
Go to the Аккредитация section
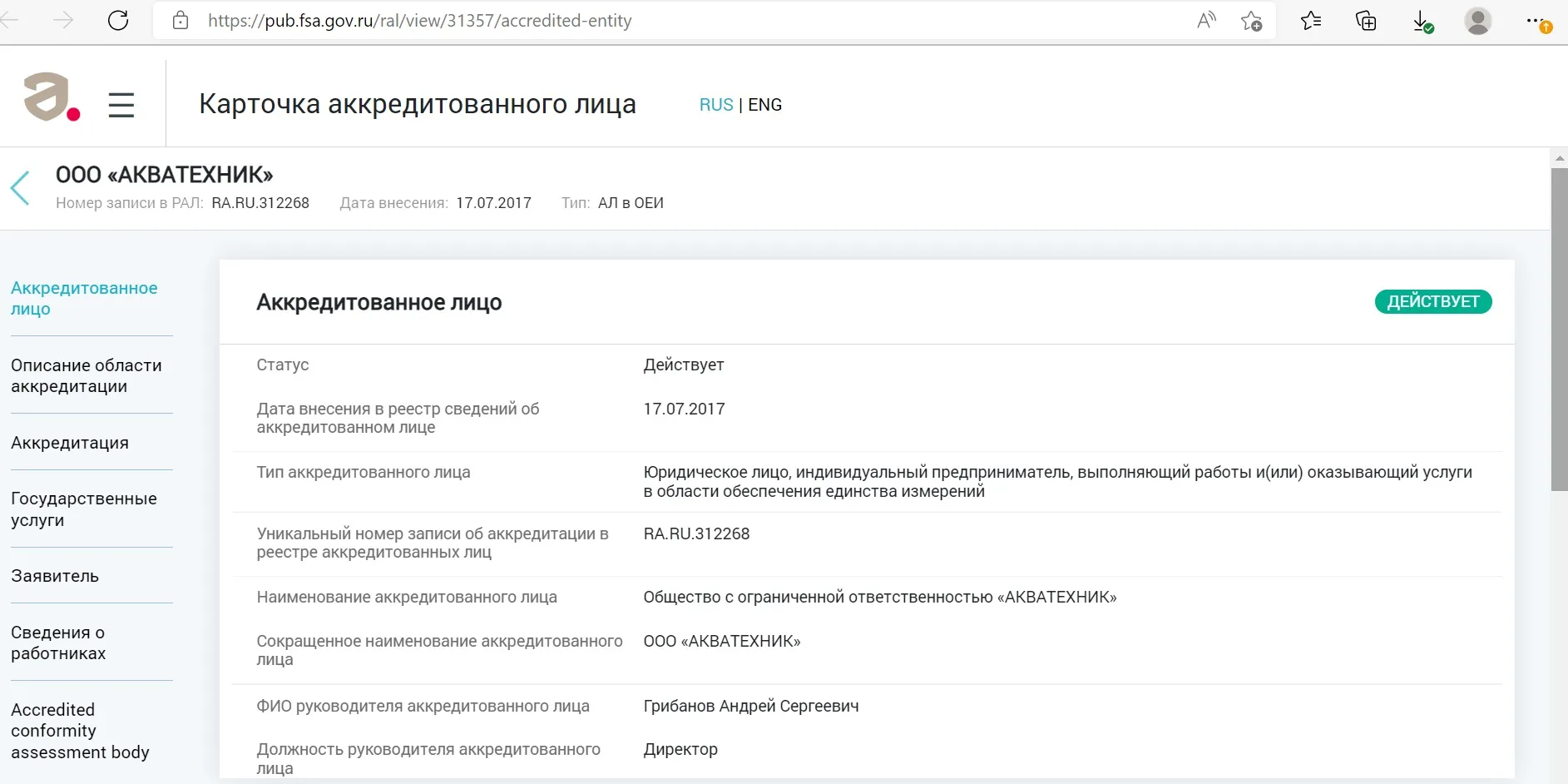coord(70,443)
